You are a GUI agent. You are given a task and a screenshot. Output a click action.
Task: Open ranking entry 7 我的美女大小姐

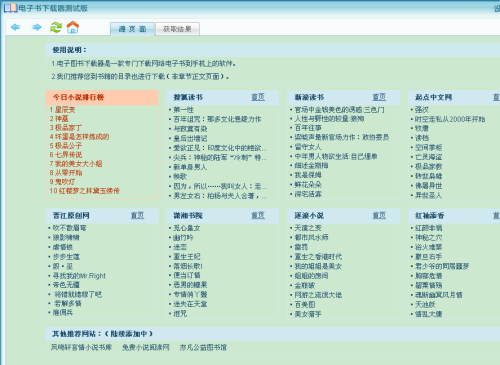[x=76, y=164]
